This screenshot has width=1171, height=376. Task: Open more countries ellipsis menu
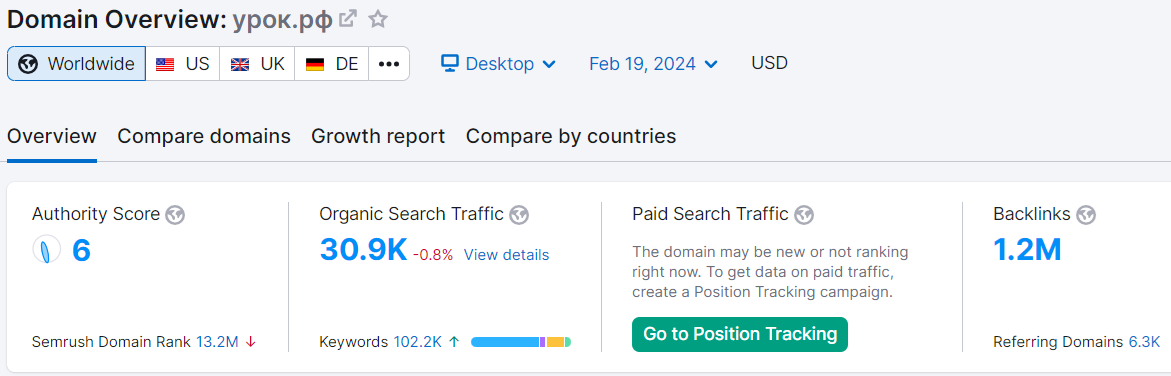389,64
